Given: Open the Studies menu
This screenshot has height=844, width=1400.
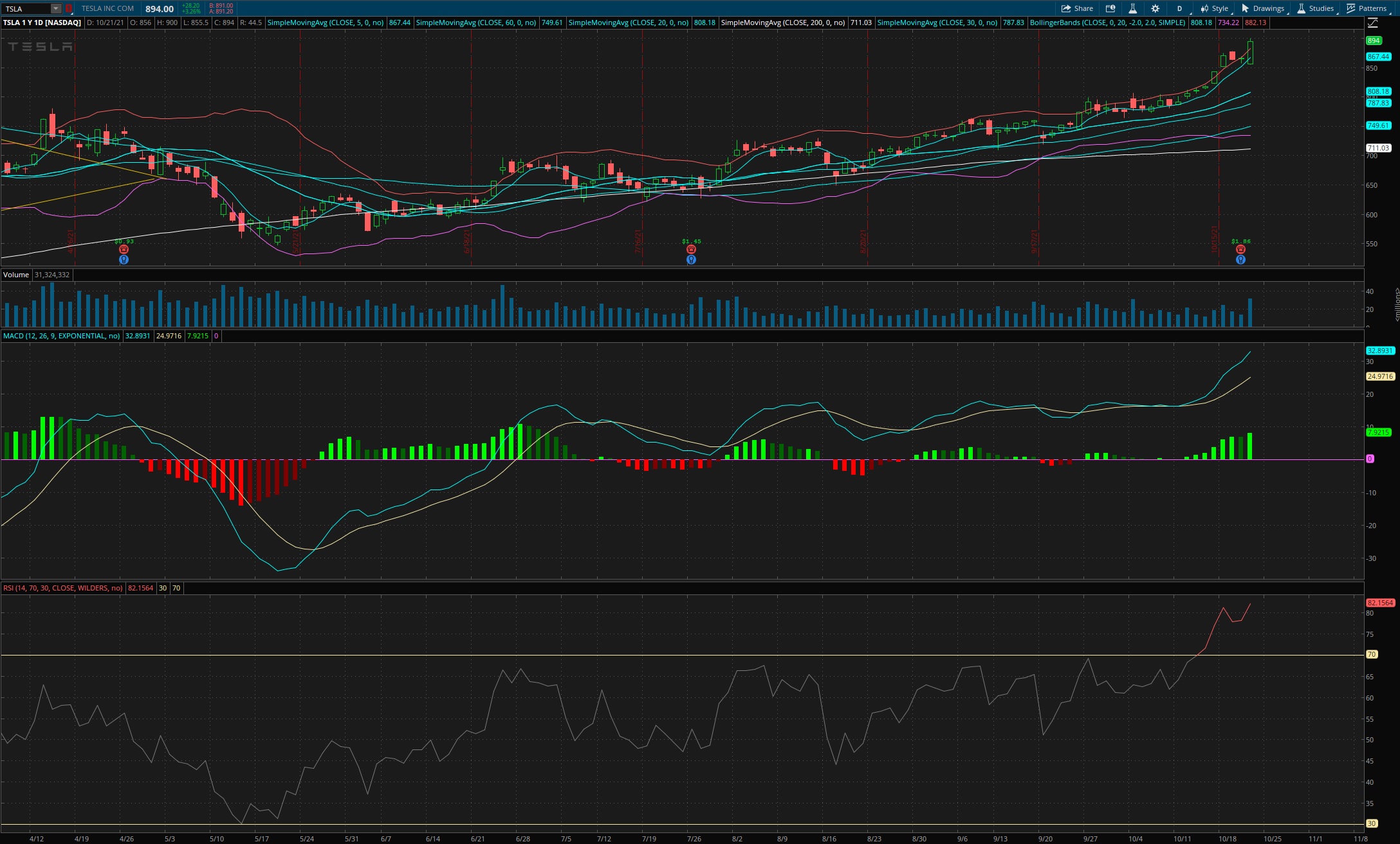Looking at the screenshot, I should point(1316,8).
